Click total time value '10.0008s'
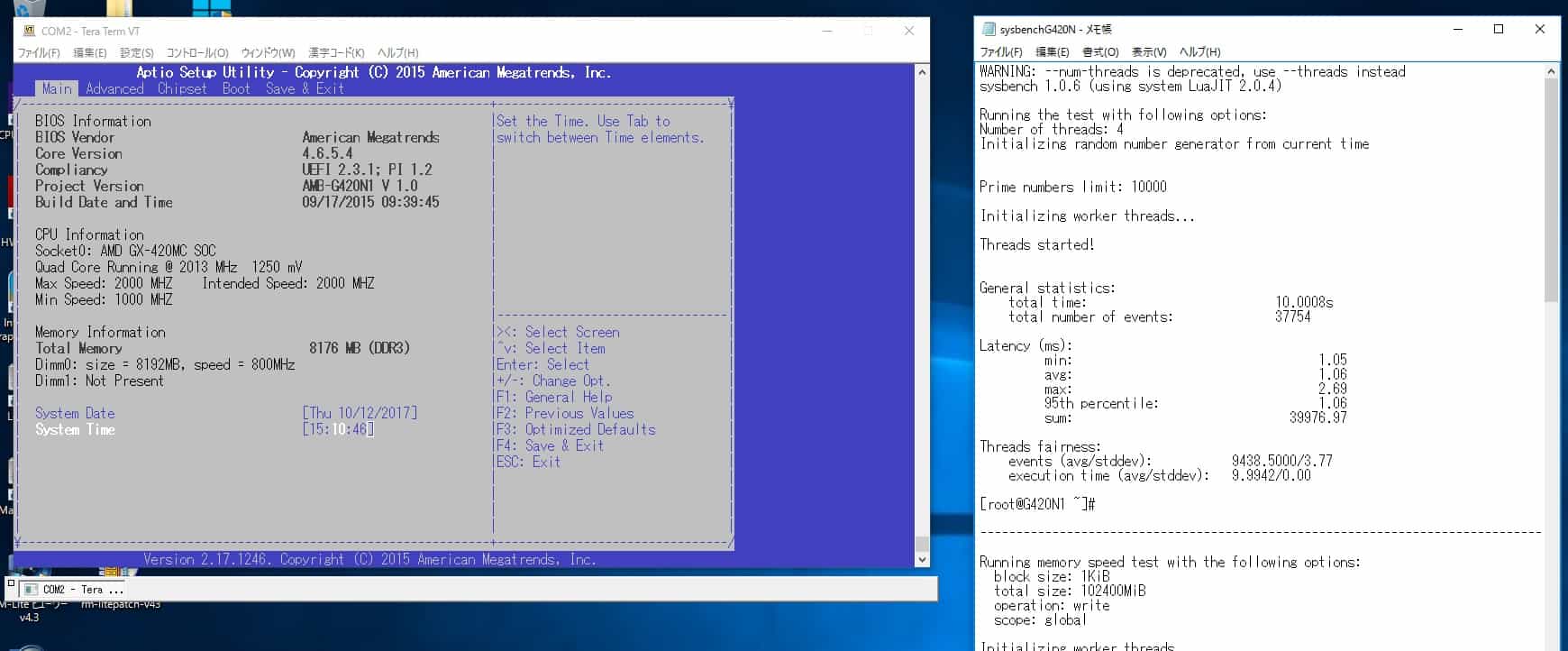Screen dimensions: 1568x651 pyautogui.click(x=1304, y=302)
